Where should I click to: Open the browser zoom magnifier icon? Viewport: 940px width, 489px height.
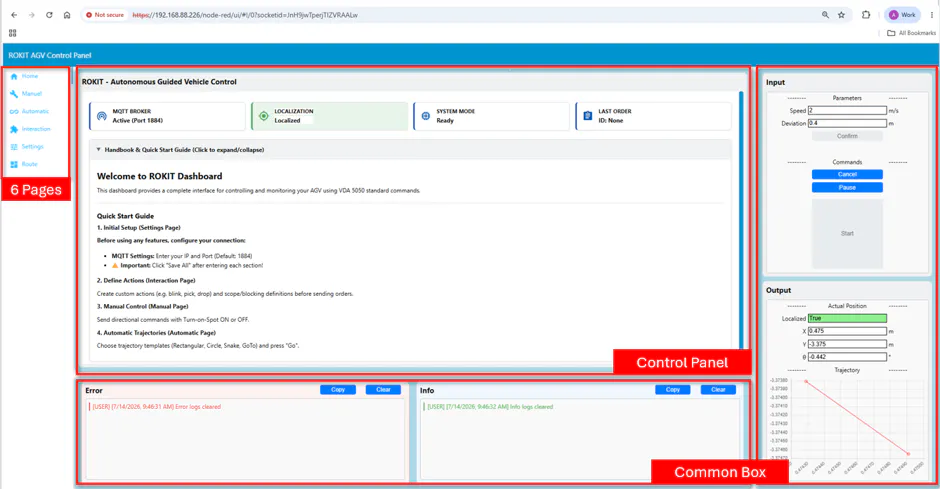(x=825, y=15)
